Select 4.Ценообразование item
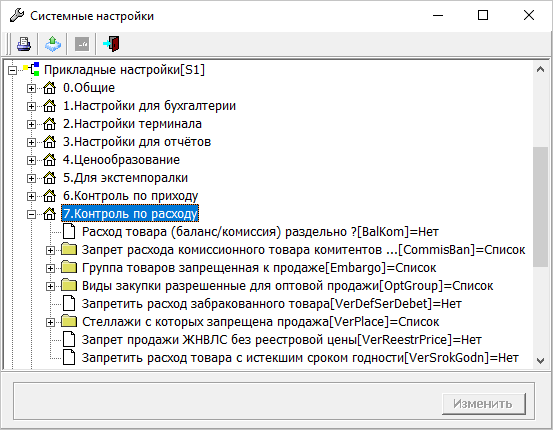 (121, 159)
